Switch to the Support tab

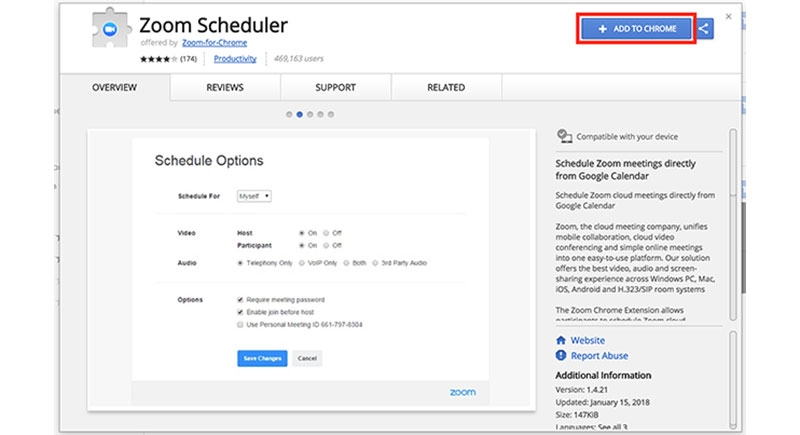(335, 87)
